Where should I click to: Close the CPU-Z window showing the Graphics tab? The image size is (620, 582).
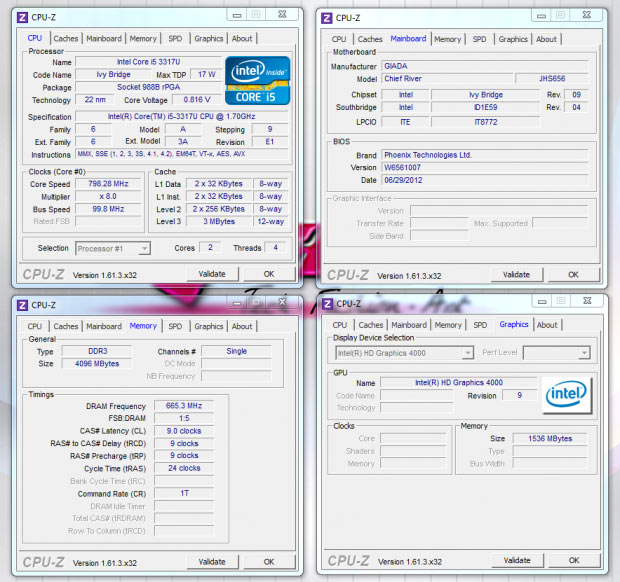(x=586, y=302)
